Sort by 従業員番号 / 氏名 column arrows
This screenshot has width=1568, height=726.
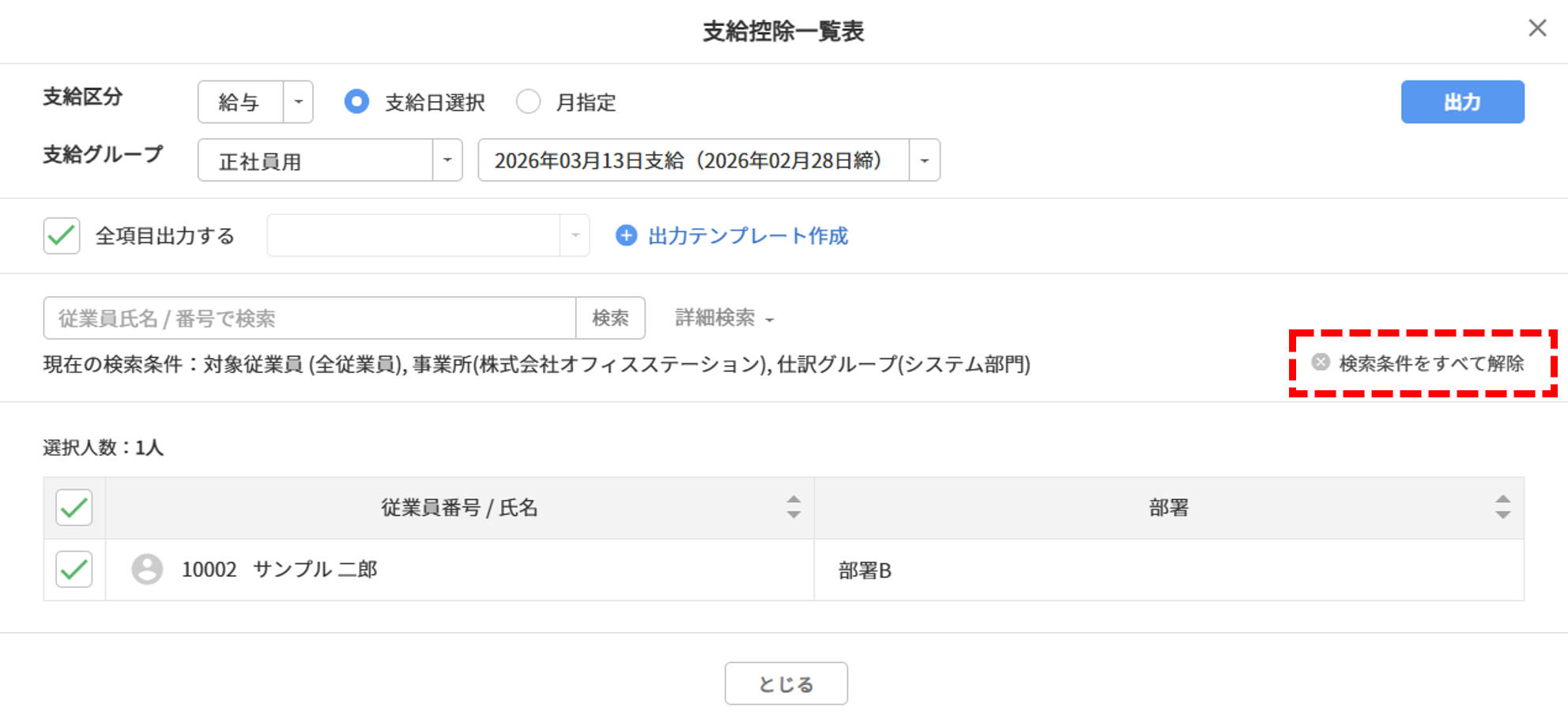[x=793, y=507]
